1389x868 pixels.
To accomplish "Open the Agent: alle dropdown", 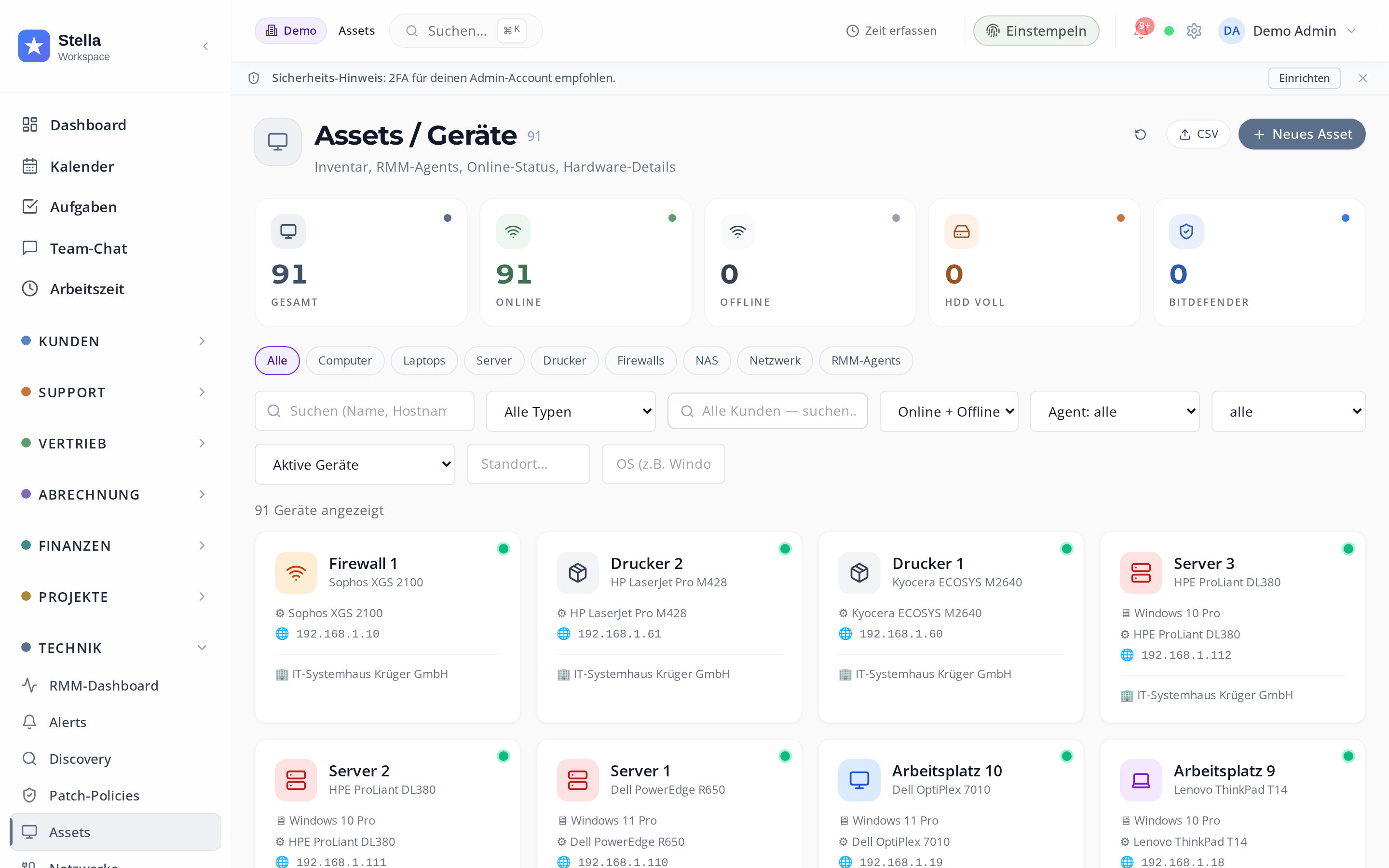I will (1115, 412).
